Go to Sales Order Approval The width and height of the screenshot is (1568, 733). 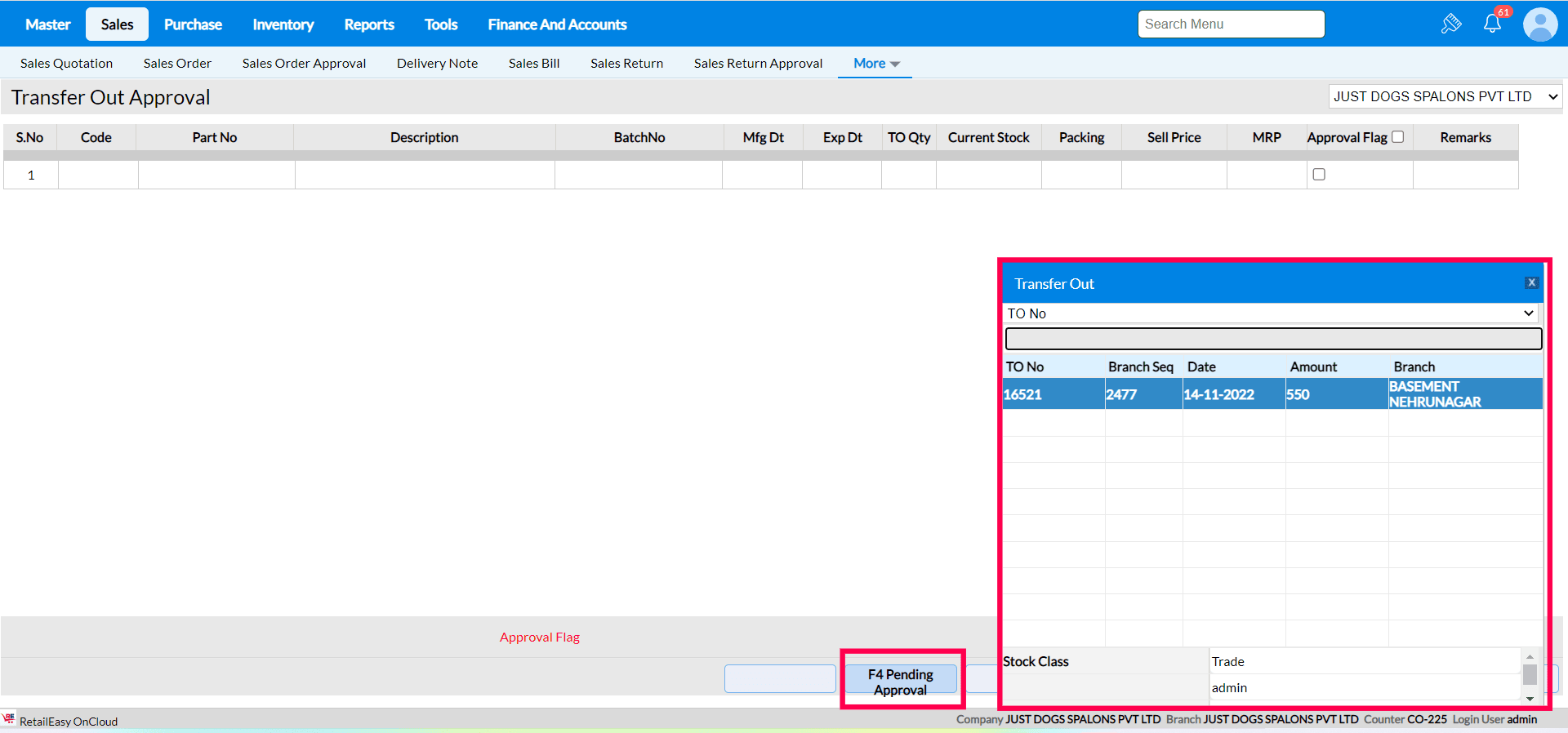(x=304, y=64)
